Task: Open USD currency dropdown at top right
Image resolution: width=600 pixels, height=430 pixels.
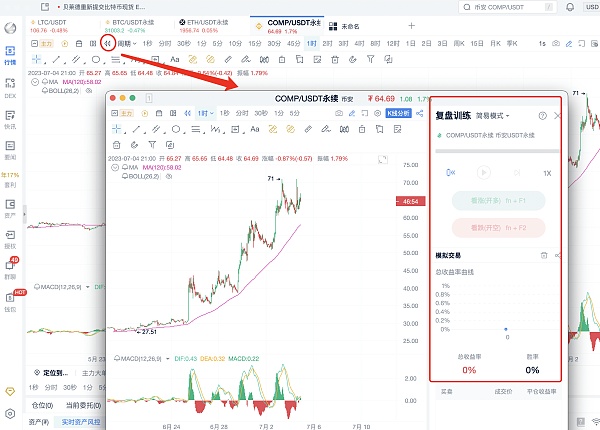Action: (x=592, y=7)
